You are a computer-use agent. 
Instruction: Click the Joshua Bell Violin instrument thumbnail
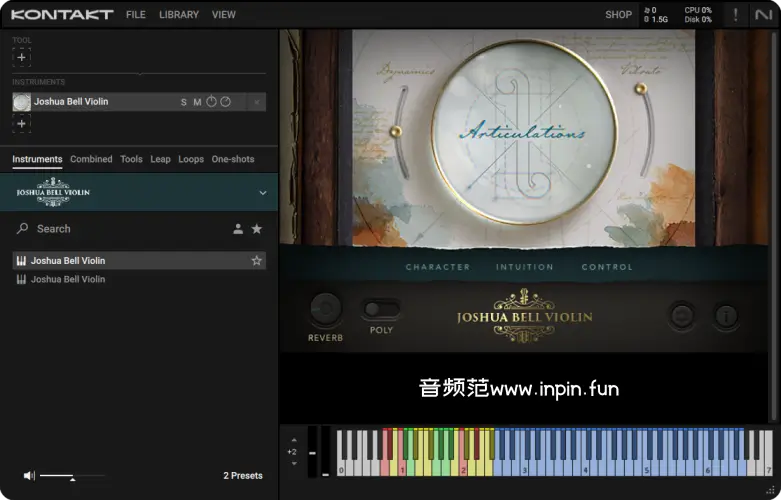[21, 102]
